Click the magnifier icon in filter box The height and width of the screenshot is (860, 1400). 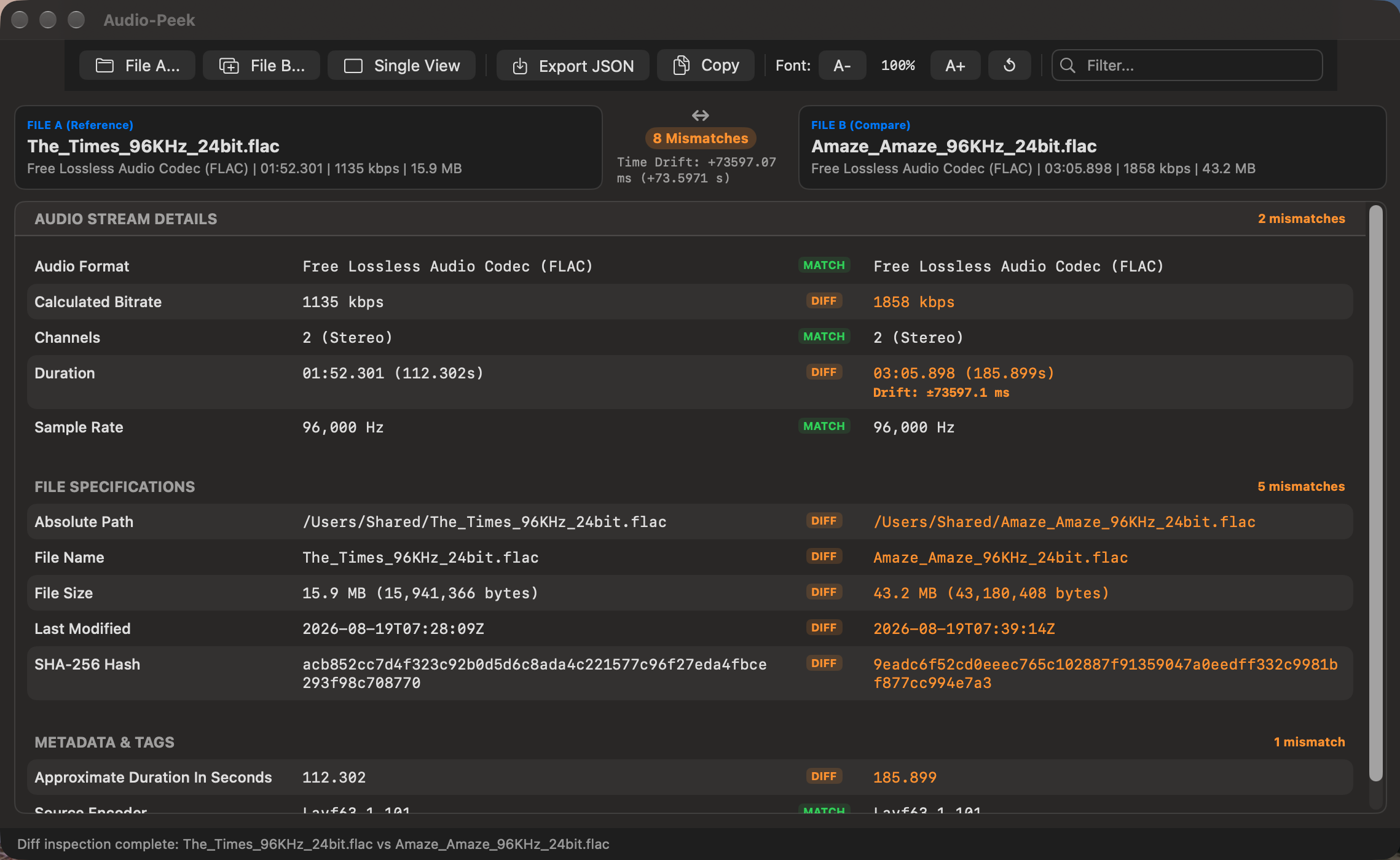click(1068, 65)
